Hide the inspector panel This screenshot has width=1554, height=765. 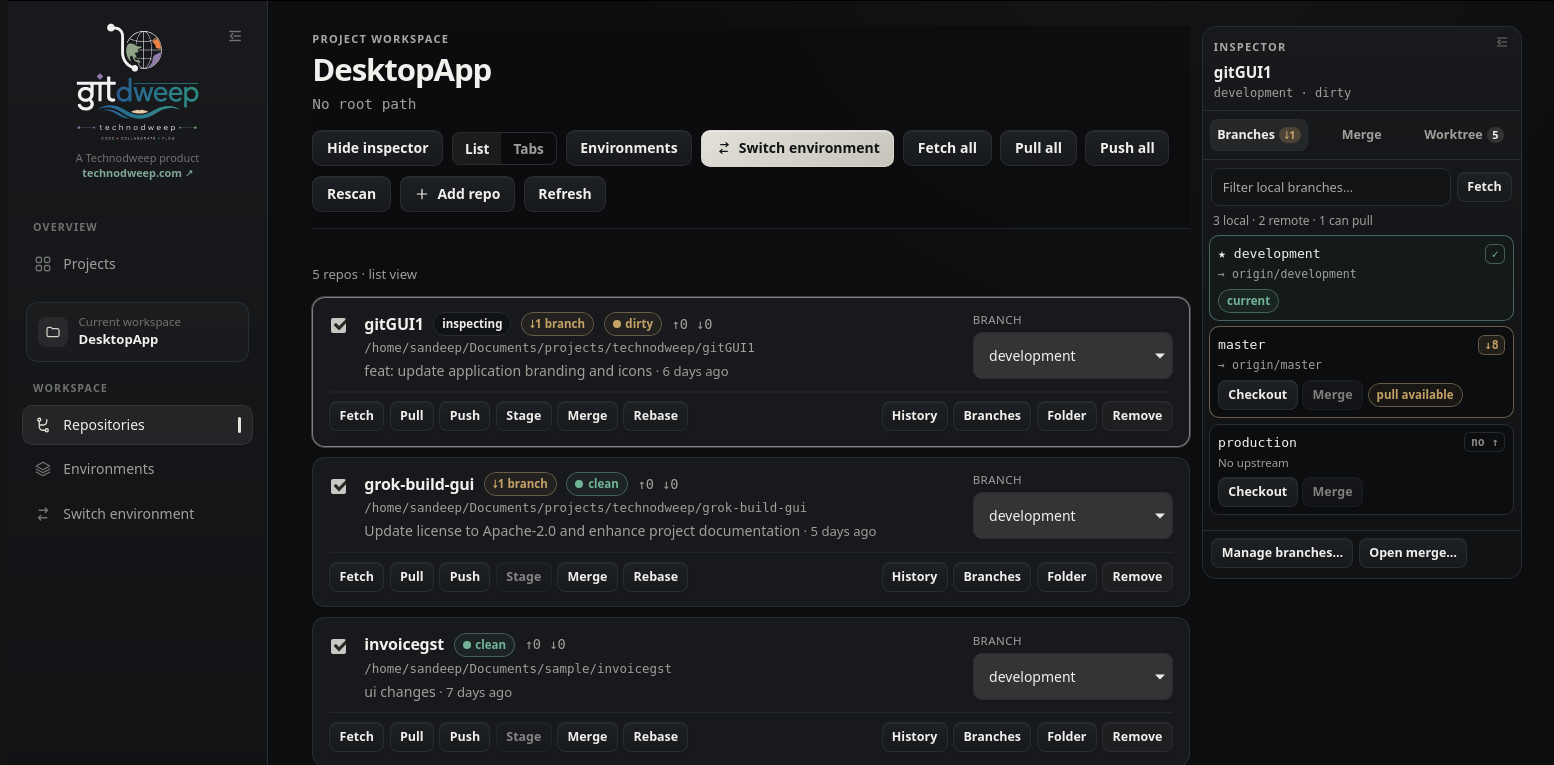377,148
